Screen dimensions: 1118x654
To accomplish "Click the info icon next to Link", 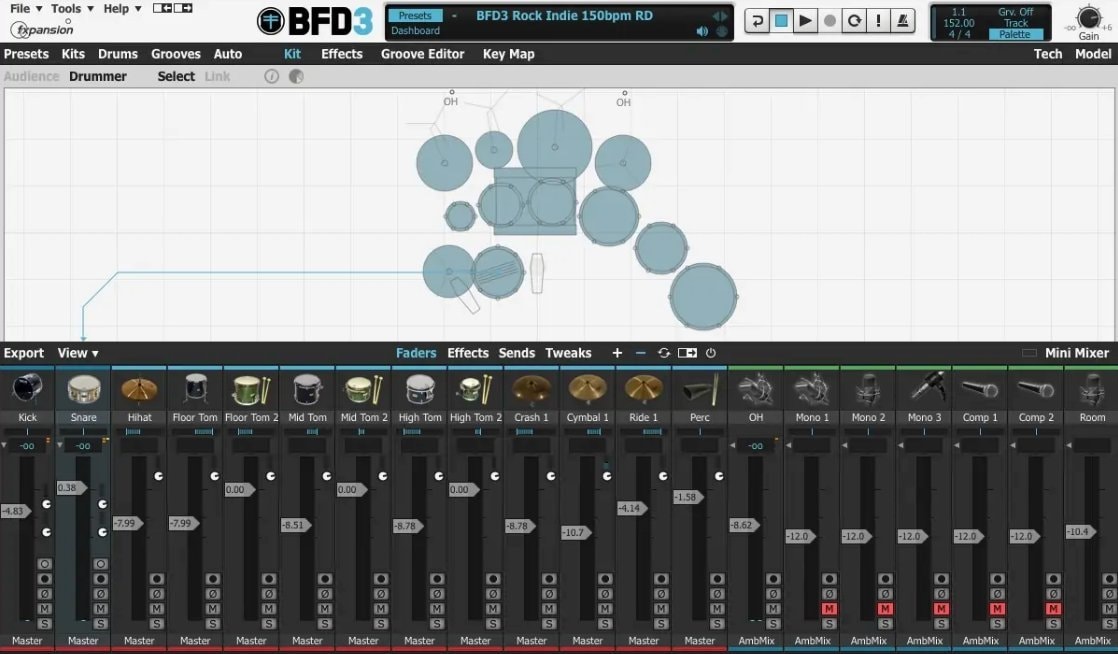I will 272,76.
